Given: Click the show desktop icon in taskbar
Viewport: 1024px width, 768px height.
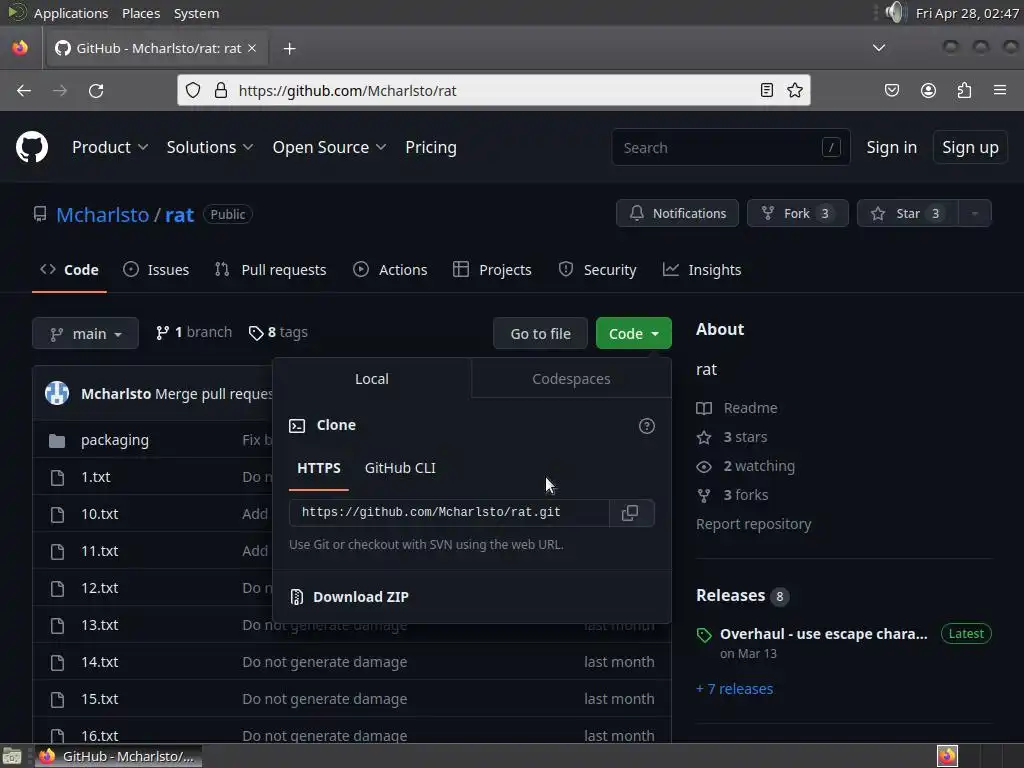Looking at the screenshot, I should 12,756.
